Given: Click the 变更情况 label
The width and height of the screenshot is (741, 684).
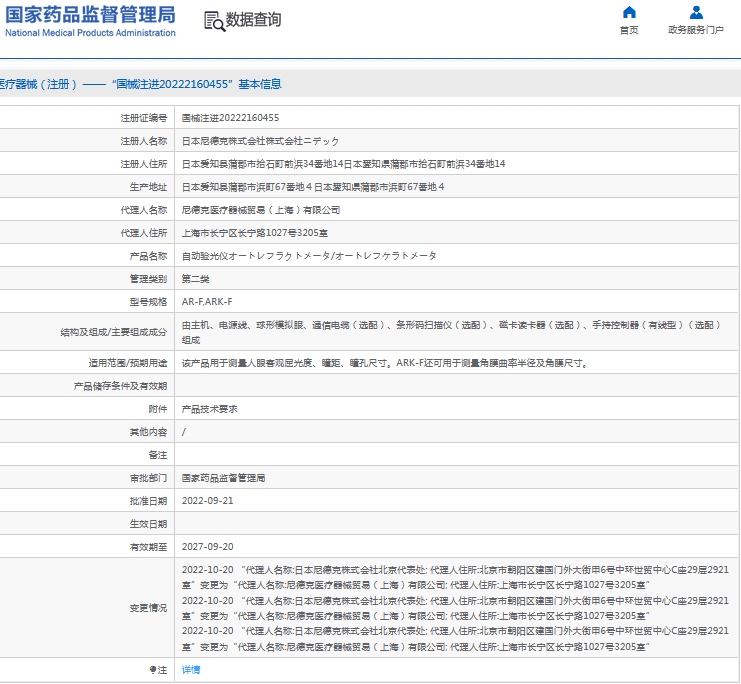Looking at the screenshot, I should point(148,608).
